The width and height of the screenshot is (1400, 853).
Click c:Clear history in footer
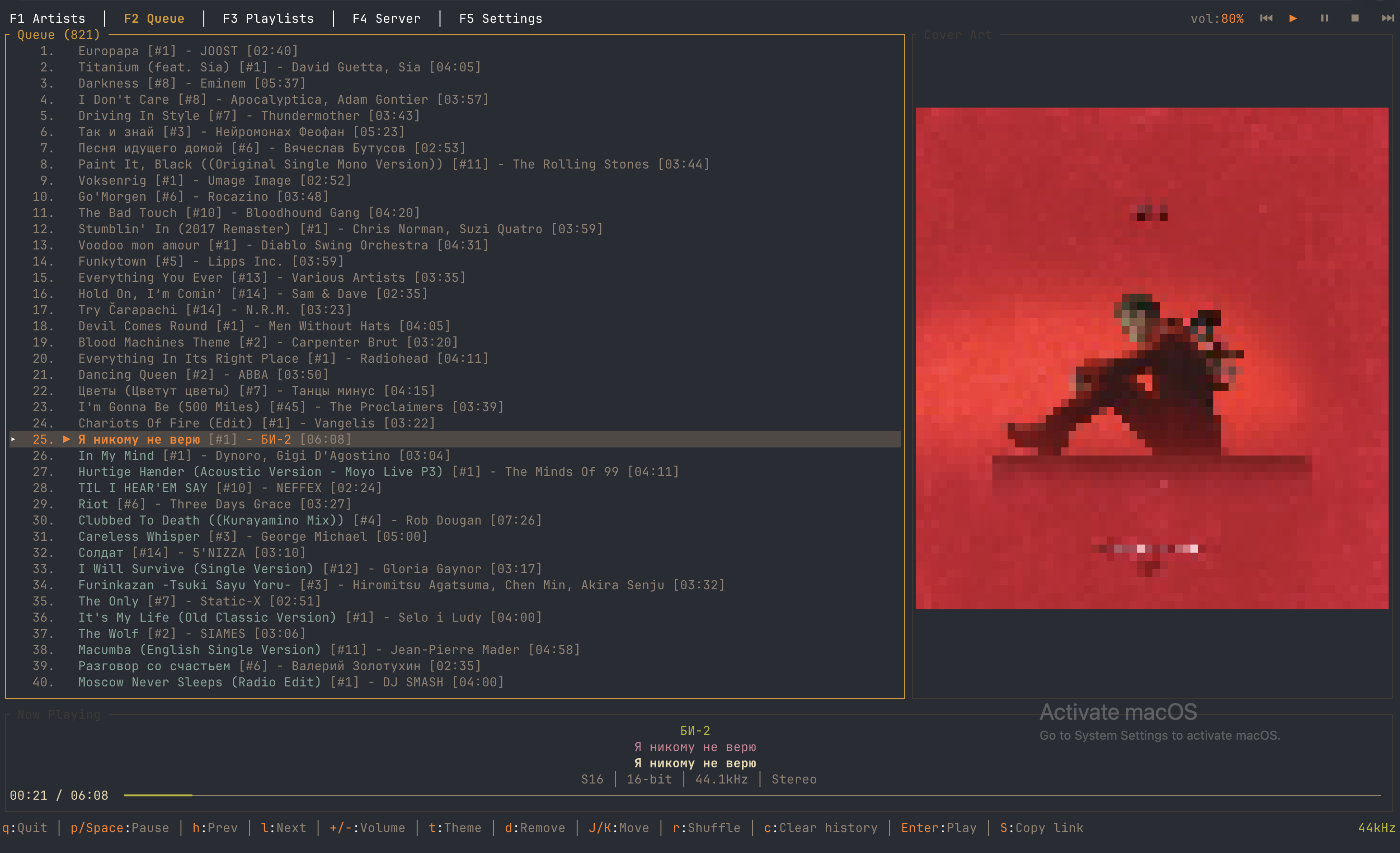tap(820, 827)
